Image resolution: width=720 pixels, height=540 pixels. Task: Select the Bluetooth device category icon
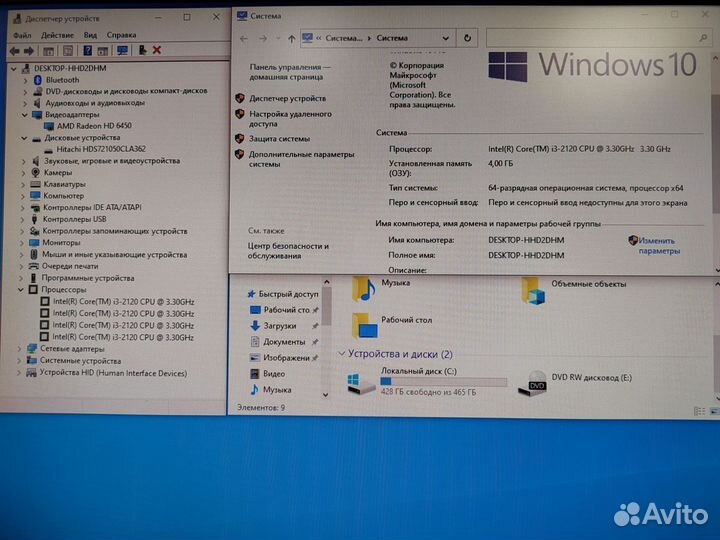38,80
